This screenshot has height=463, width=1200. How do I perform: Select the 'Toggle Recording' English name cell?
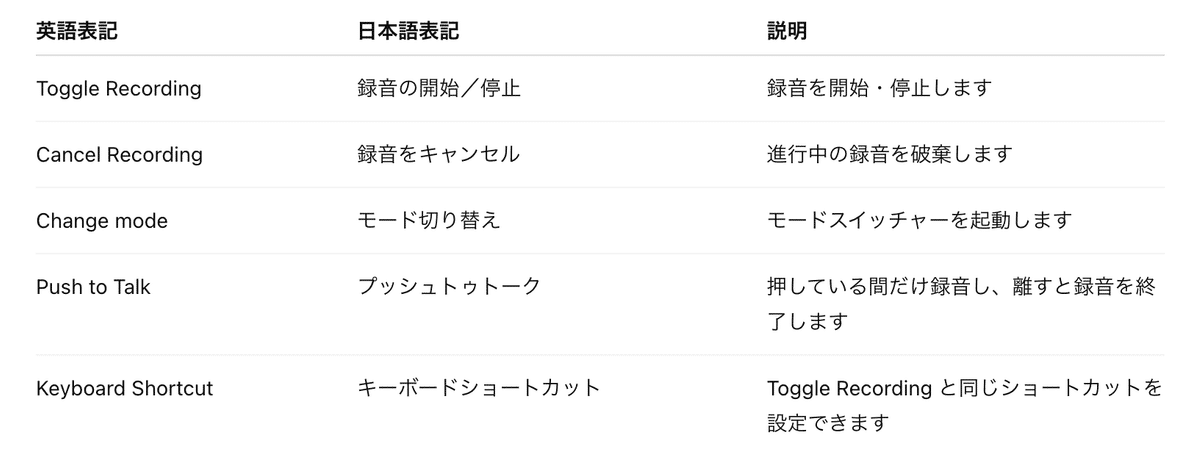[118, 89]
